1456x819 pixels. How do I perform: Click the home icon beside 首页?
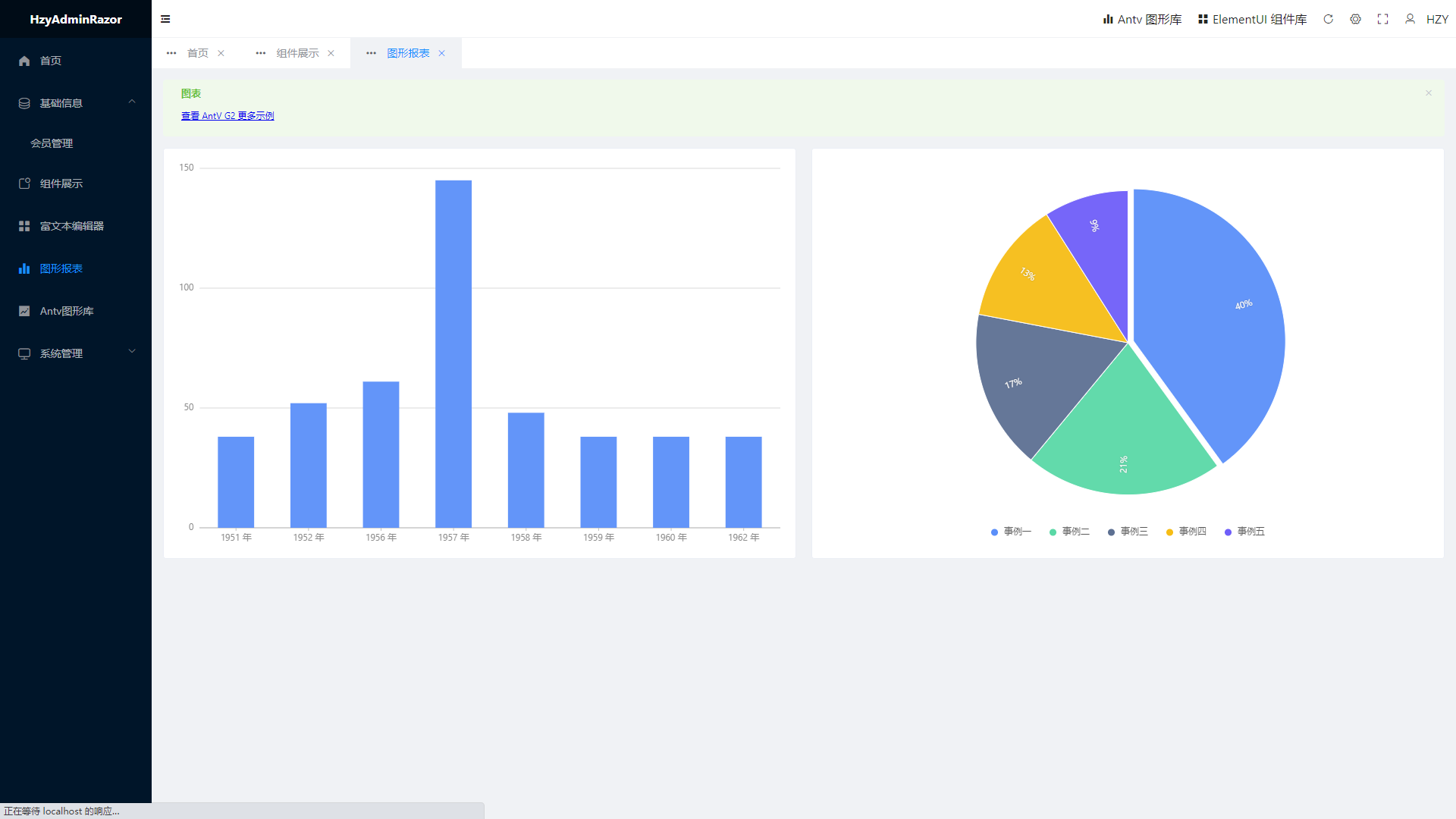tap(24, 61)
